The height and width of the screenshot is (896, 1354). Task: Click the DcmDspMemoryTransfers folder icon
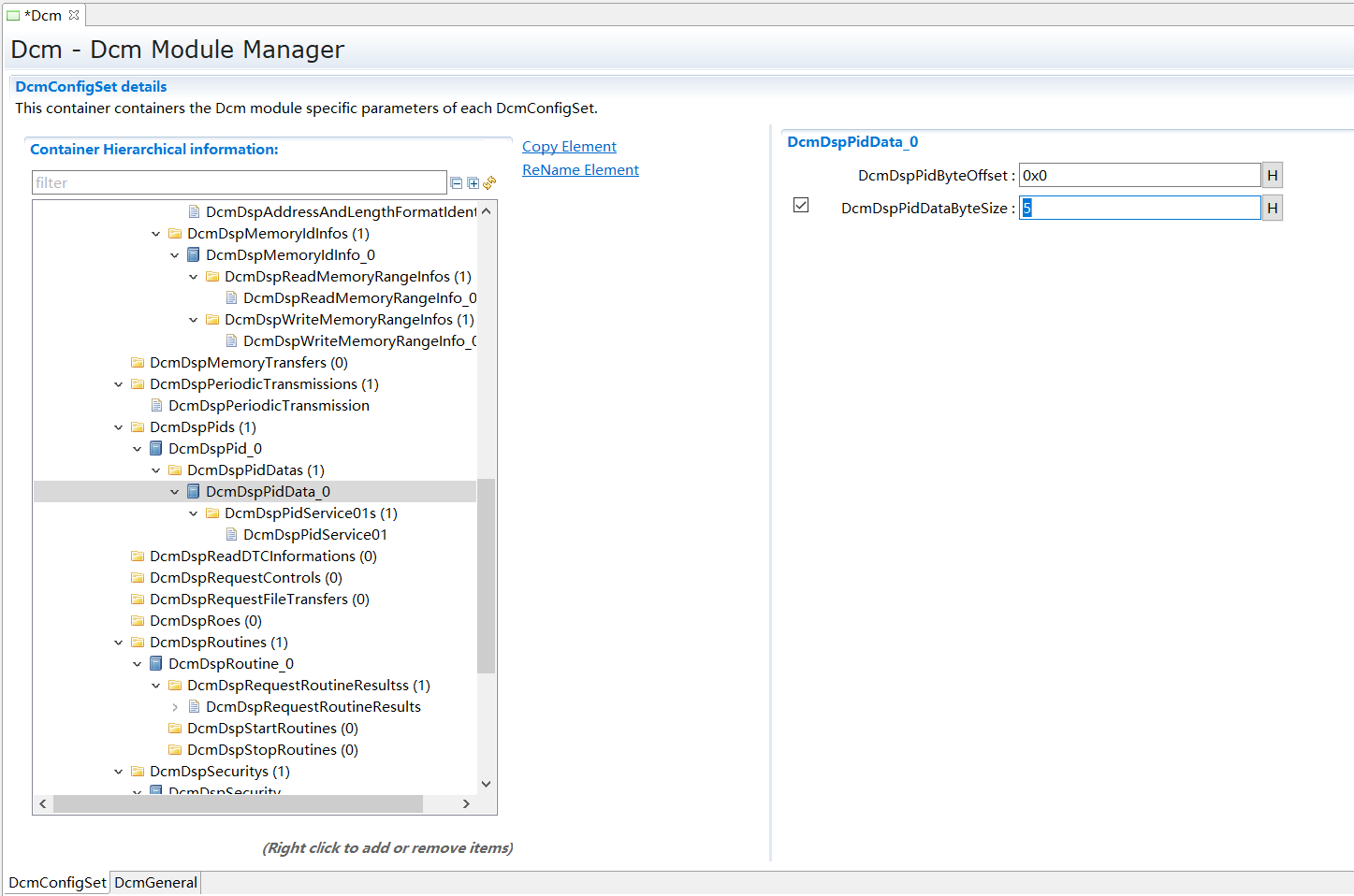point(138,363)
